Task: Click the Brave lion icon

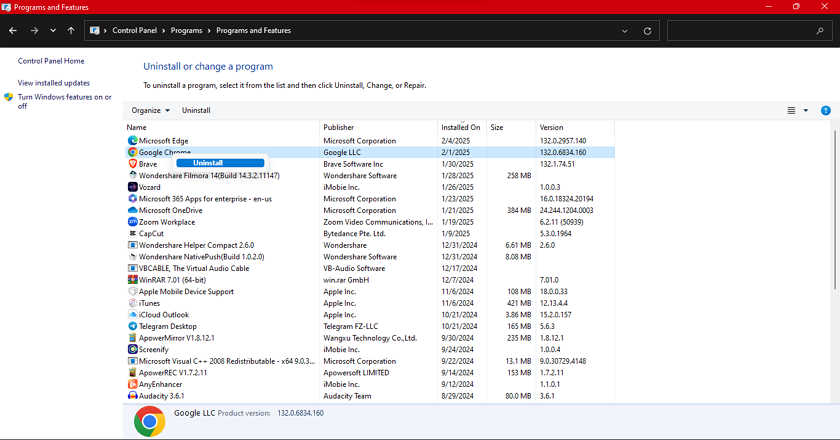Action: (132, 164)
